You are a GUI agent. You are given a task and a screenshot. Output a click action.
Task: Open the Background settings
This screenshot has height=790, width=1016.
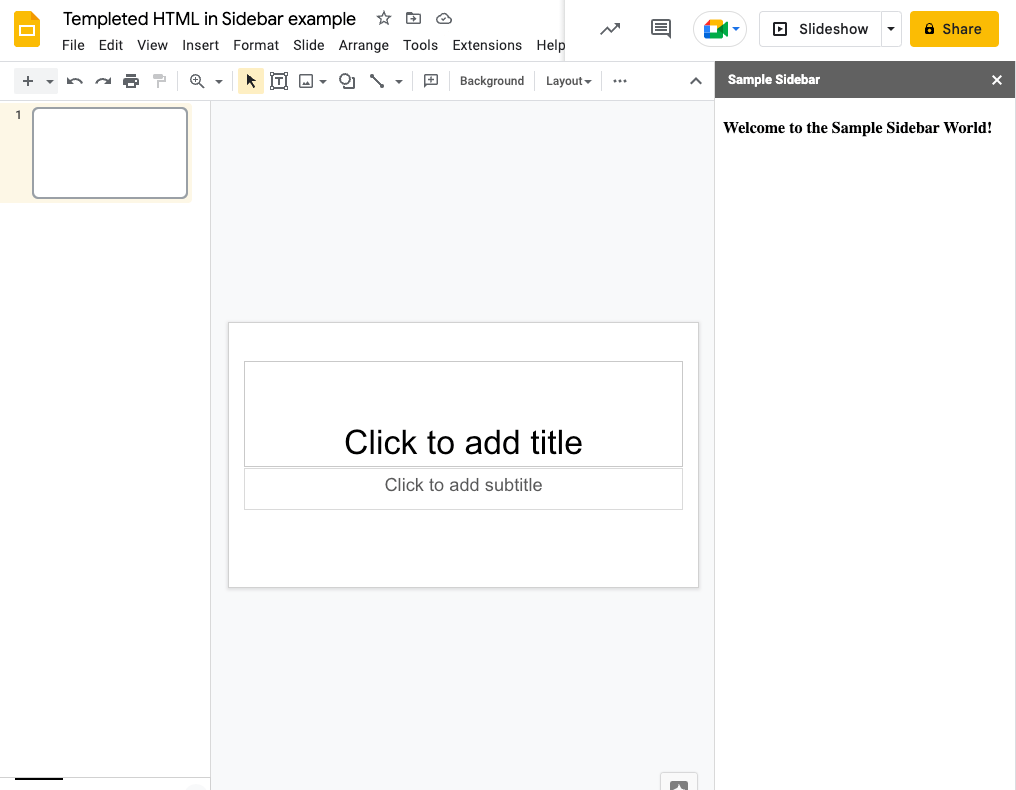[491, 80]
